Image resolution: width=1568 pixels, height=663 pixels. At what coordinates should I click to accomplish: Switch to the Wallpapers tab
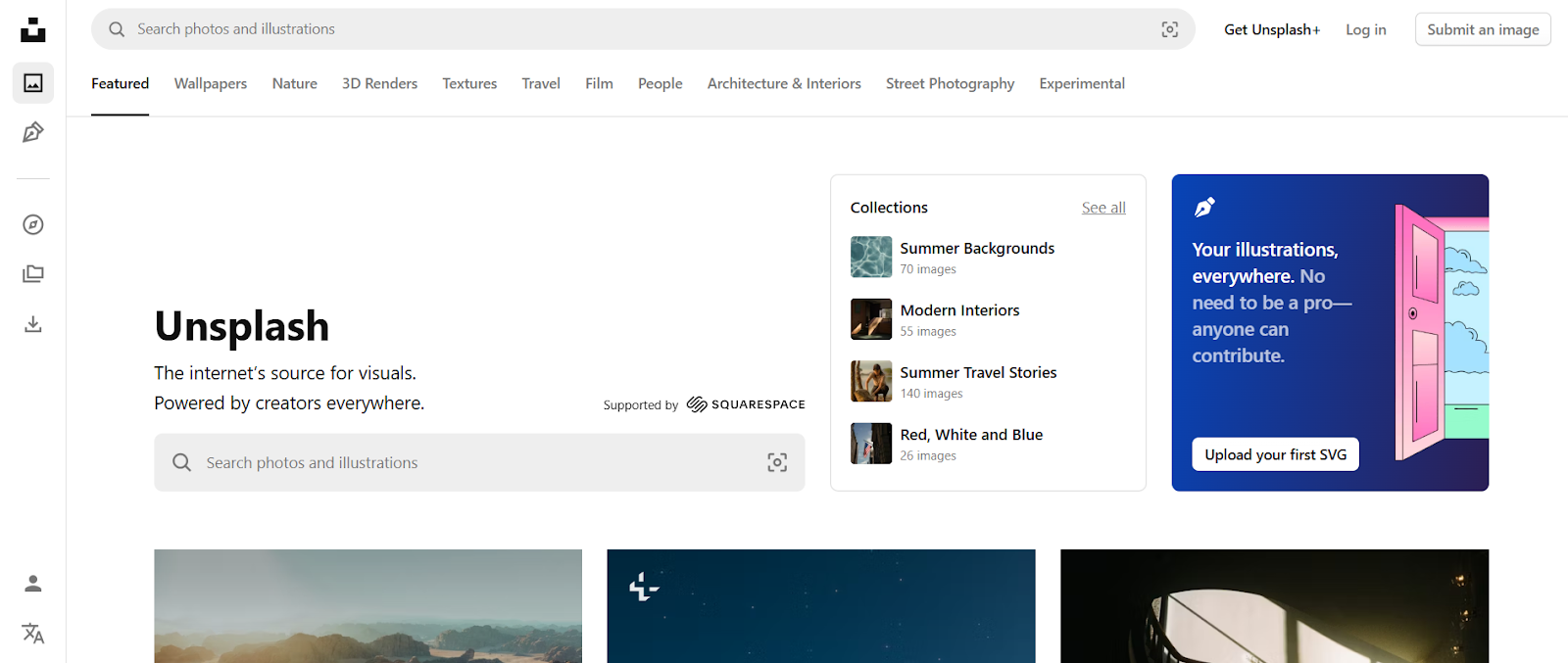[x=211, y=83]
